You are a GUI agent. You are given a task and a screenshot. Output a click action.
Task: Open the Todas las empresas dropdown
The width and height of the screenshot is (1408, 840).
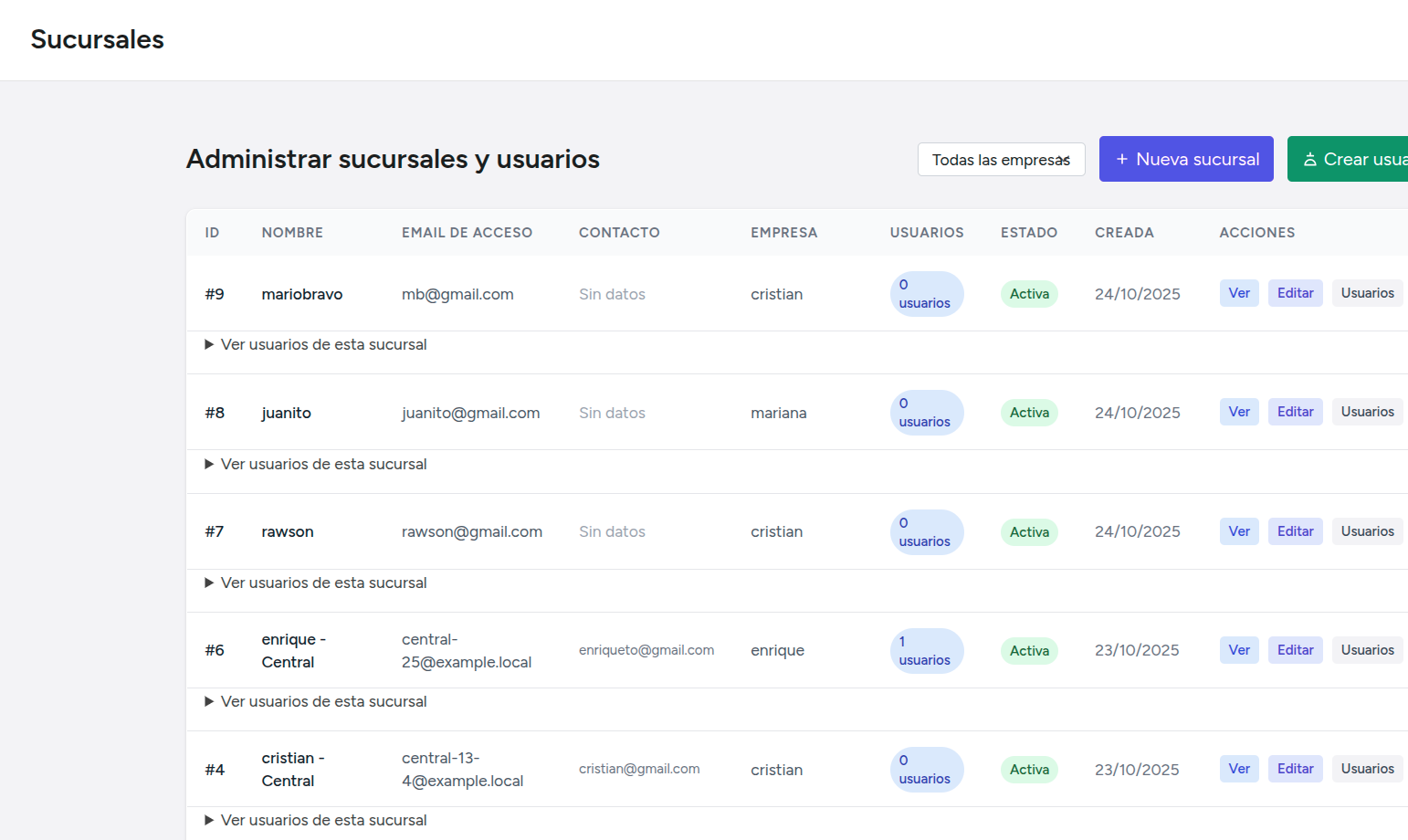pos(1001,160)
